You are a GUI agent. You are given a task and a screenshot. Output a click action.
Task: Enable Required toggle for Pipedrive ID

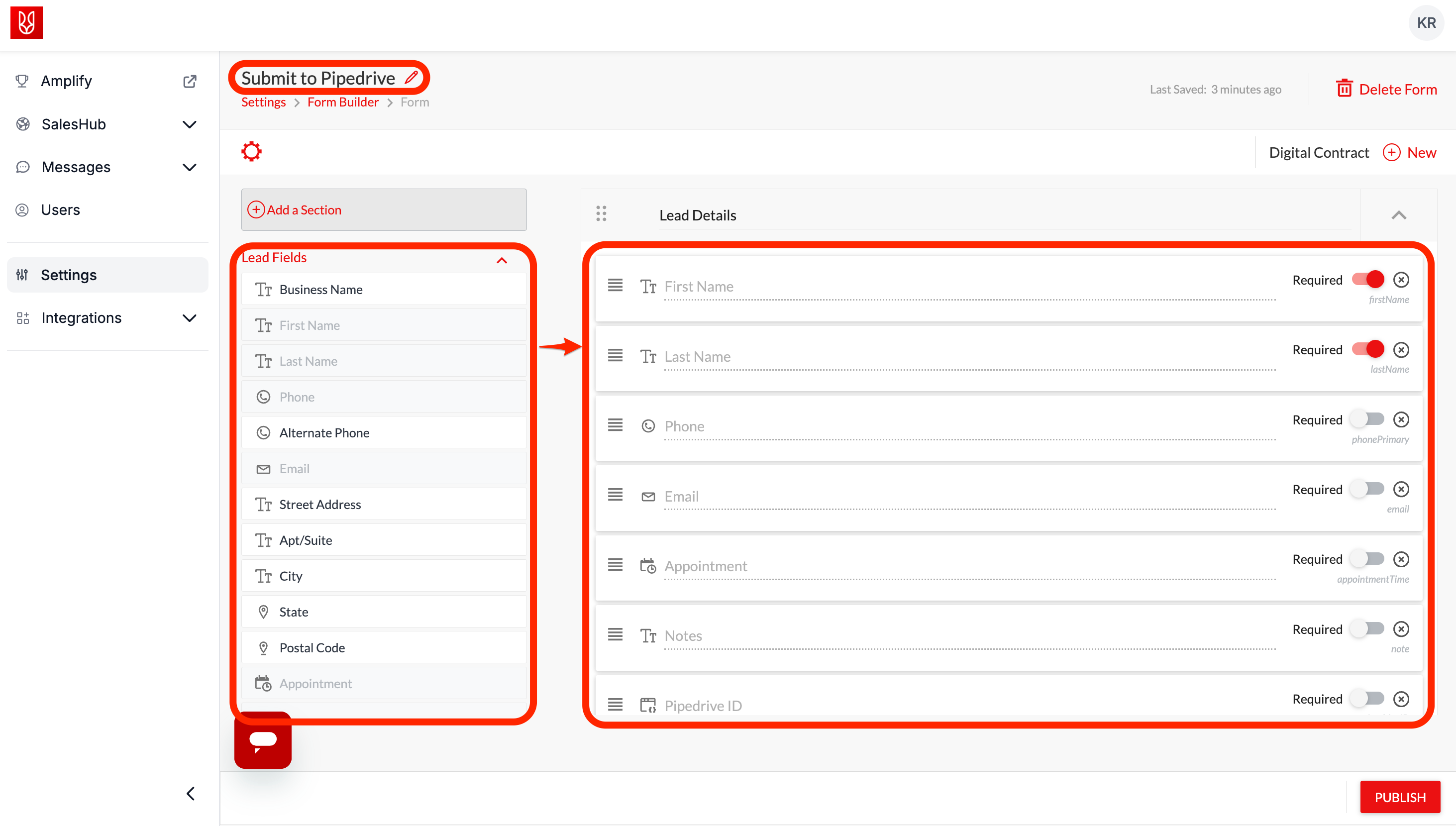(1367, 698)
